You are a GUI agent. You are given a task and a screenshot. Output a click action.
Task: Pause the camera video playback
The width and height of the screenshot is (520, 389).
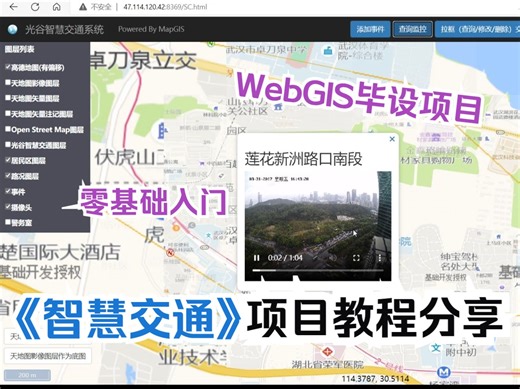[x=256, y=258]
